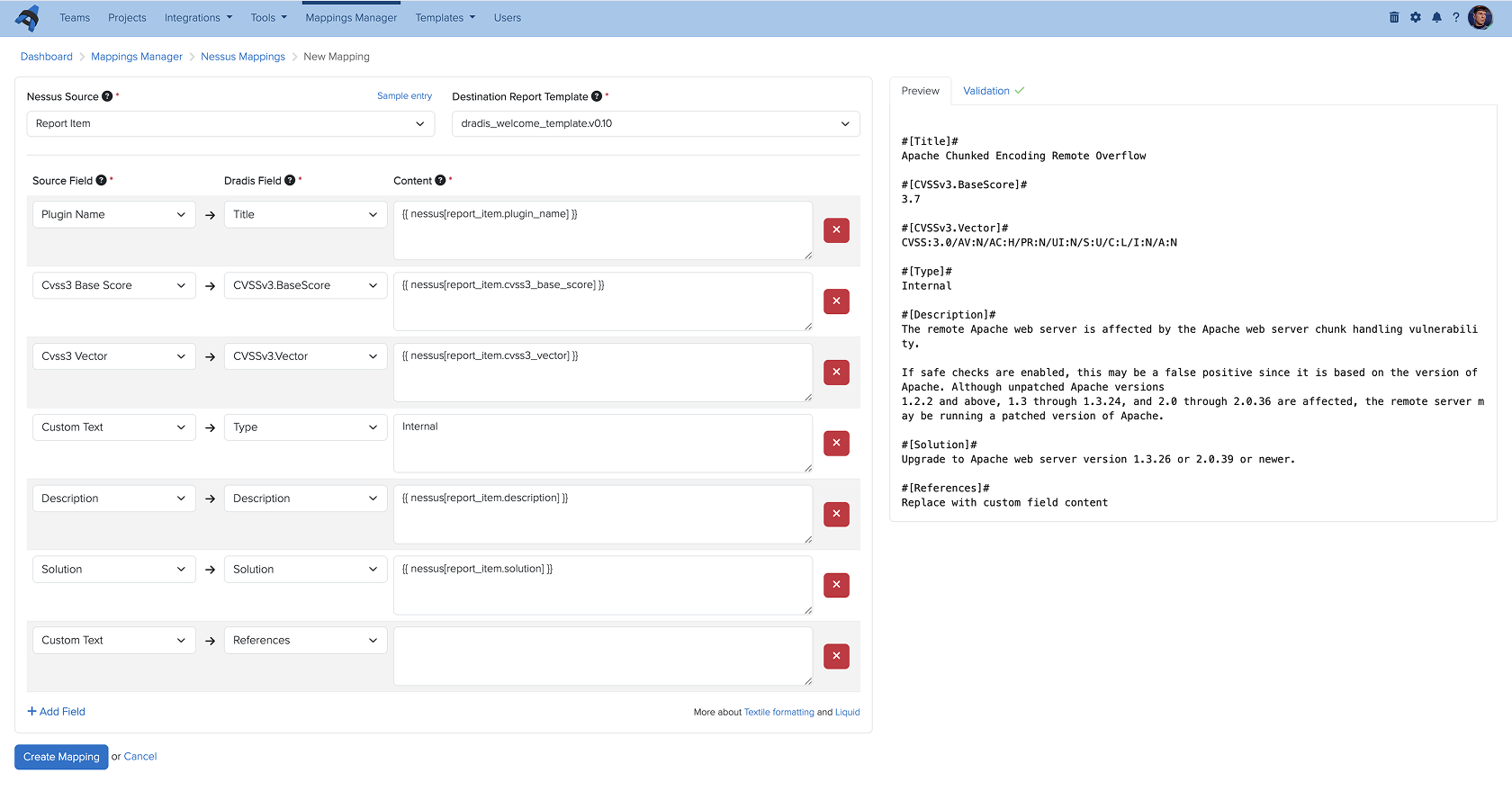Open the Integrations menu
1512x791 pixels.
click(x=198, y=18)
